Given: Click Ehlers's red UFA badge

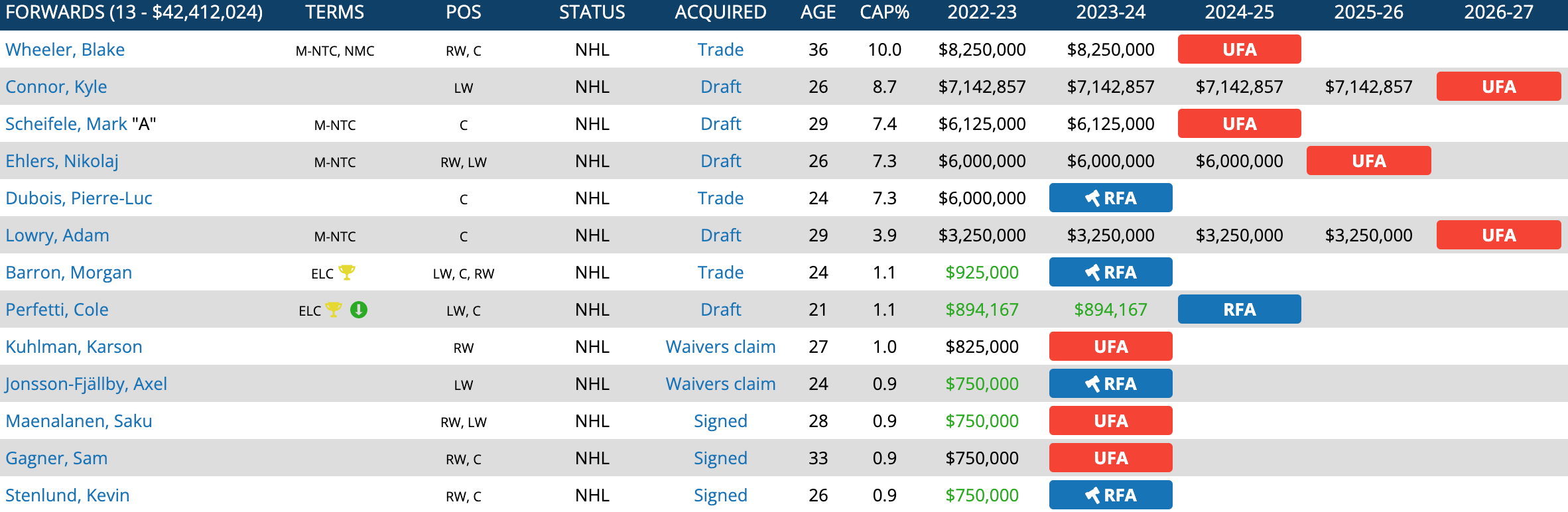Looking at the screenshot, I should tap(1368, 161).
